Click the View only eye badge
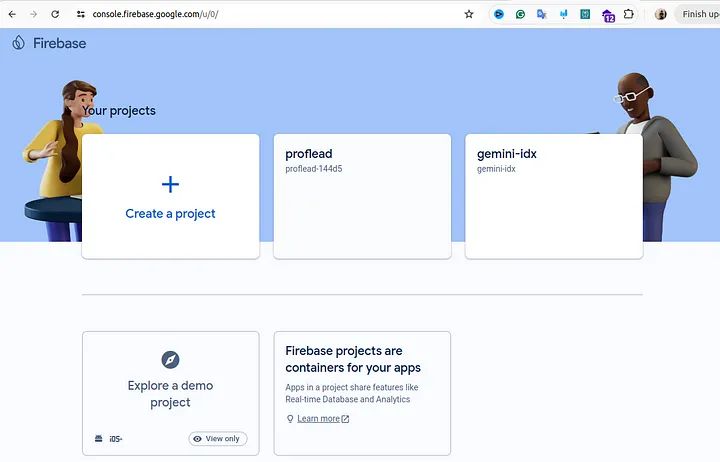This screenshot has width=720, height=462. point(218,439)
